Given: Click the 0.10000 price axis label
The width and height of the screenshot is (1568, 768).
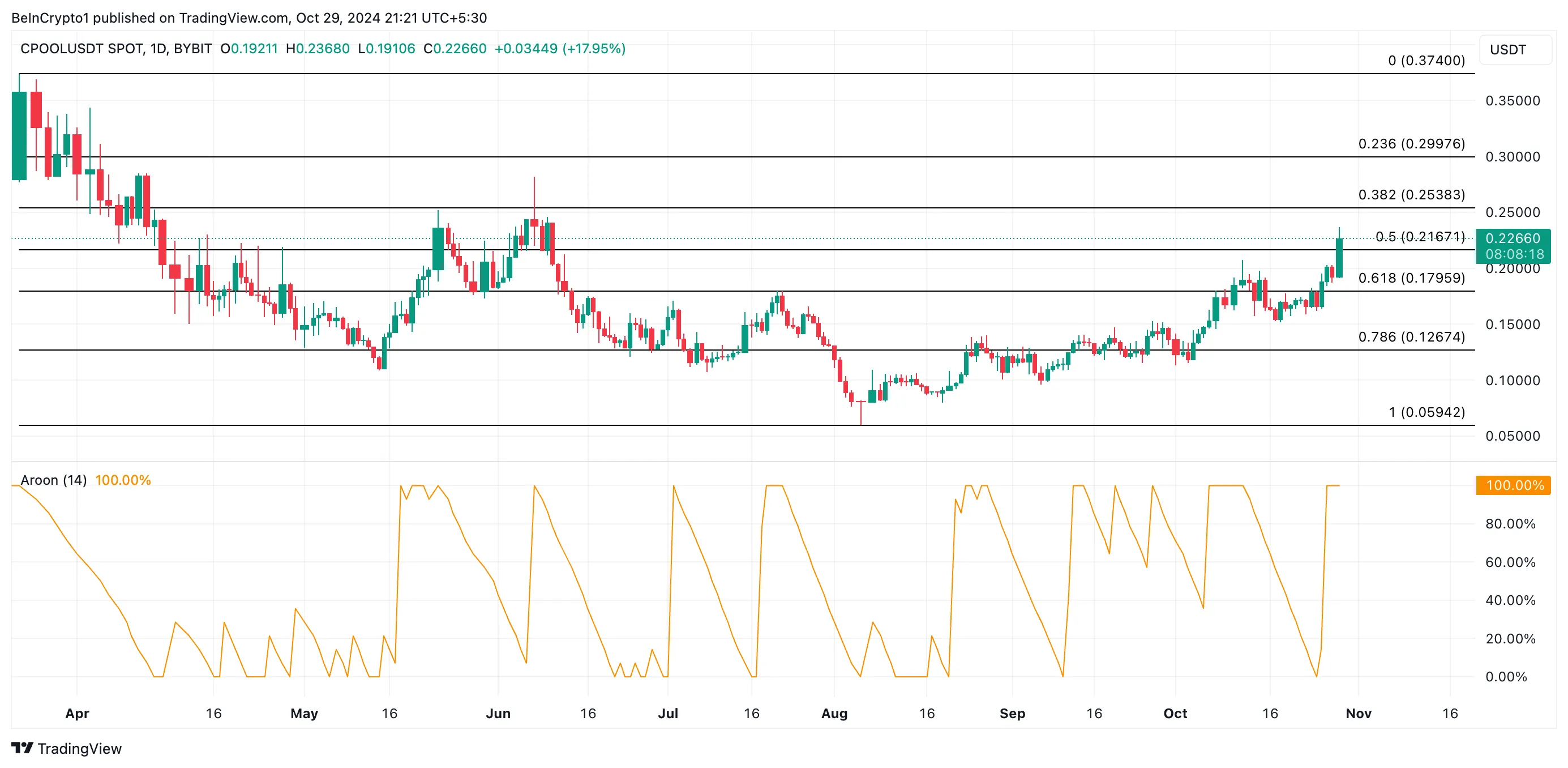Looking at the screenshot, I should point(1513,381).
